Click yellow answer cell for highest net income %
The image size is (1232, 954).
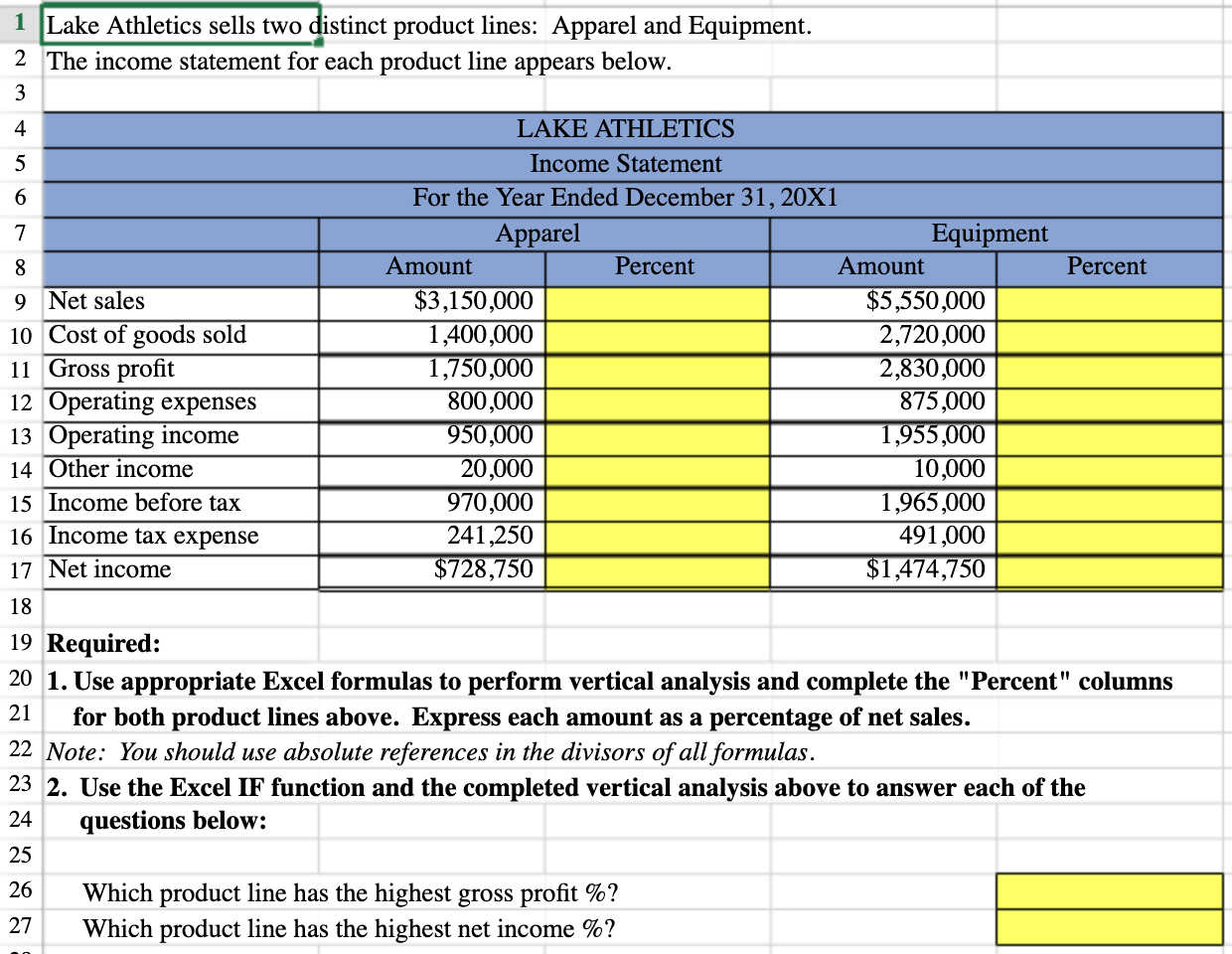point(1111,927)
